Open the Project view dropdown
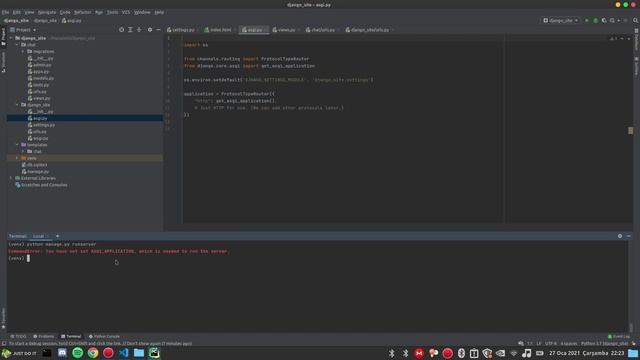 tap(23, 30)
